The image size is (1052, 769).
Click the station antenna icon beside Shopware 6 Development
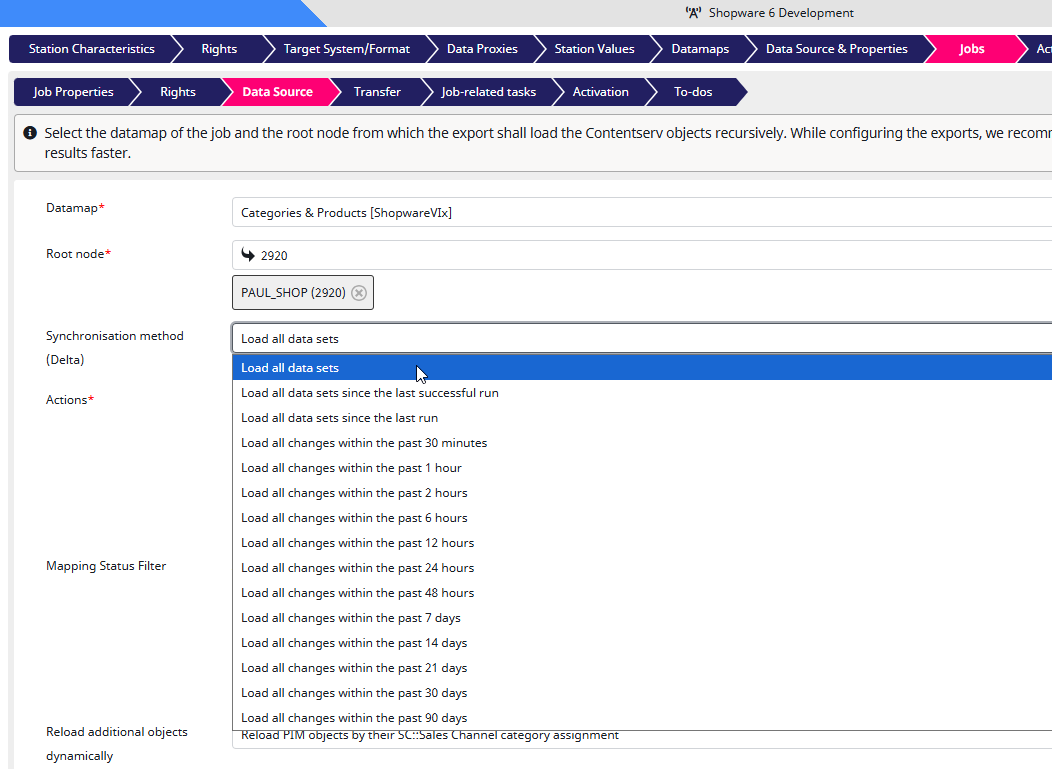pyautogui.click(x=693, y=13)
